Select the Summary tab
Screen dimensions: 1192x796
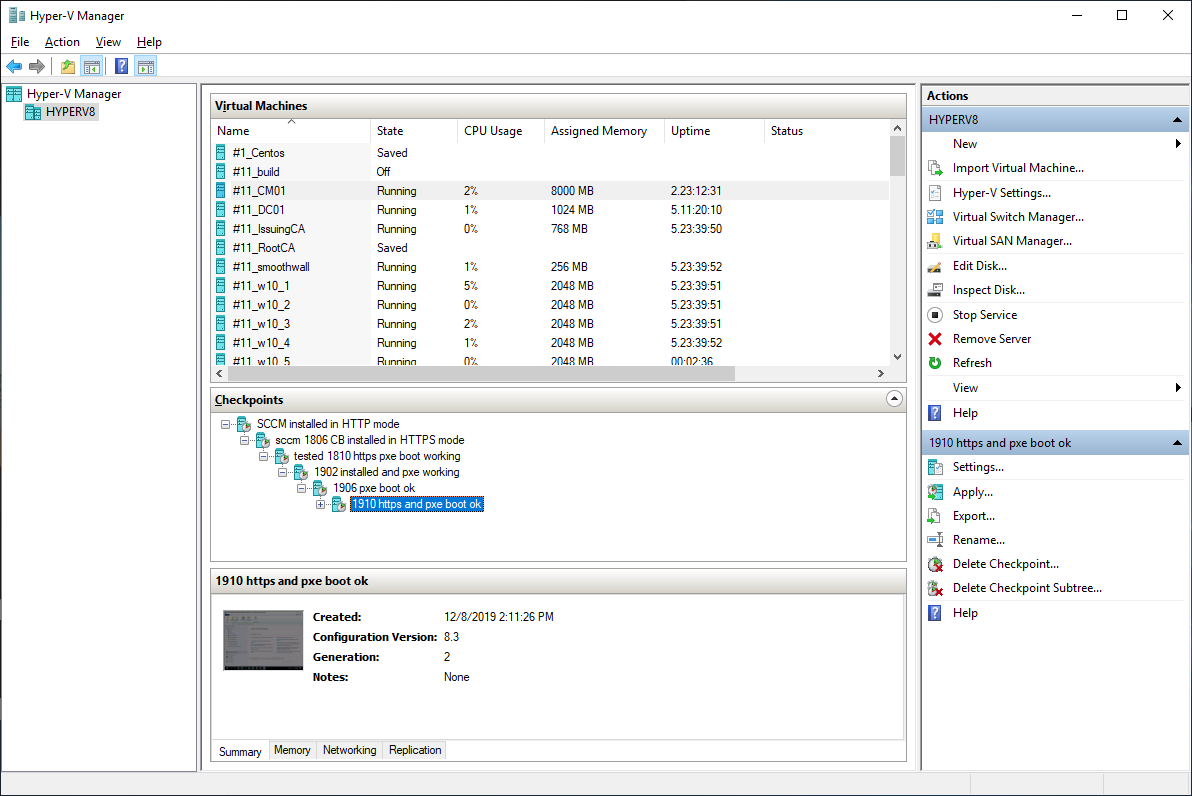click(x=240, y=751)
